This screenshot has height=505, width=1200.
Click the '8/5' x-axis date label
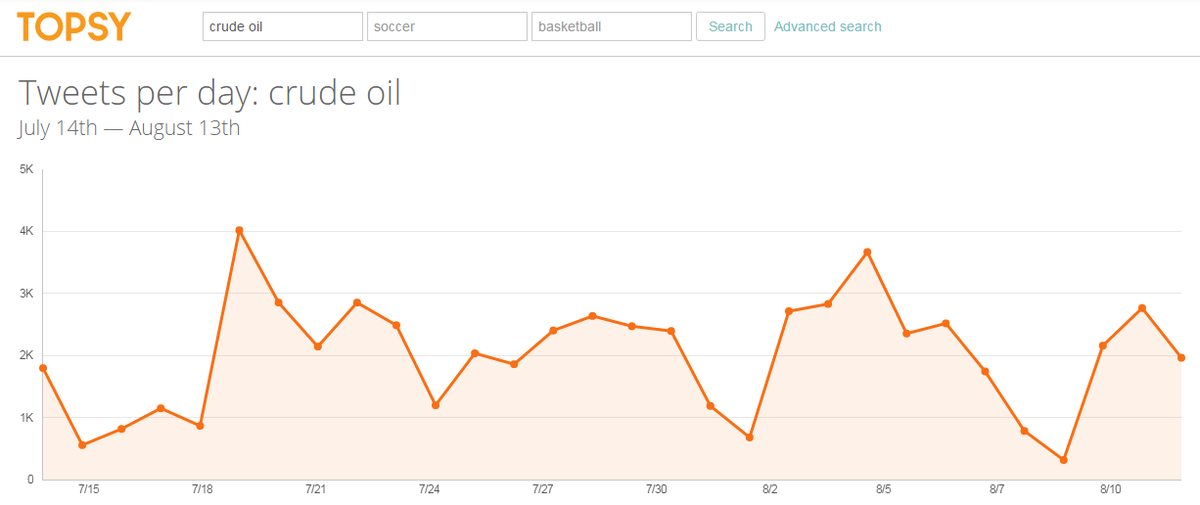pos(883,490)
